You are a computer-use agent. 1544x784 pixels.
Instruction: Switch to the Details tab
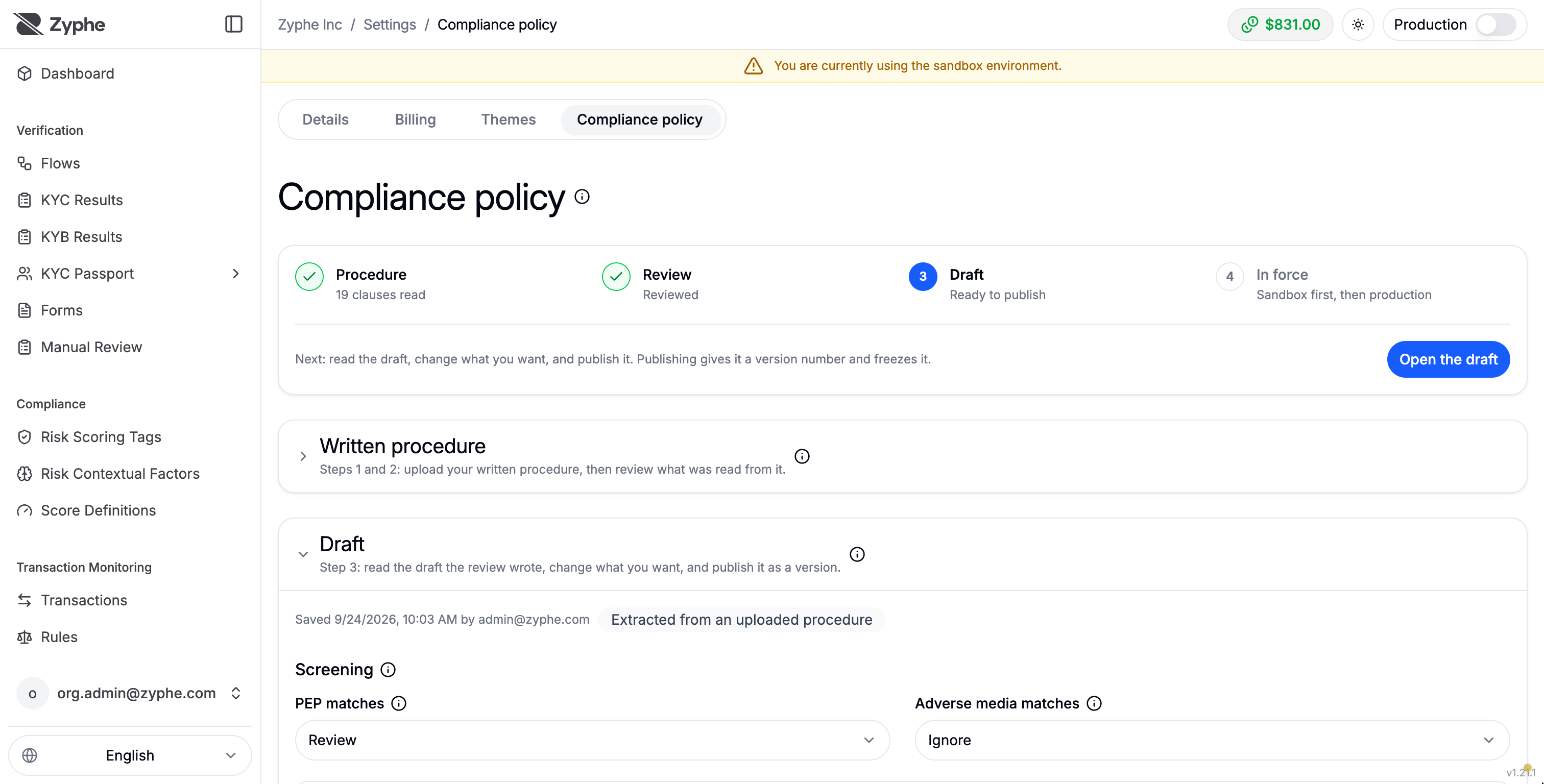pos(326,120)
